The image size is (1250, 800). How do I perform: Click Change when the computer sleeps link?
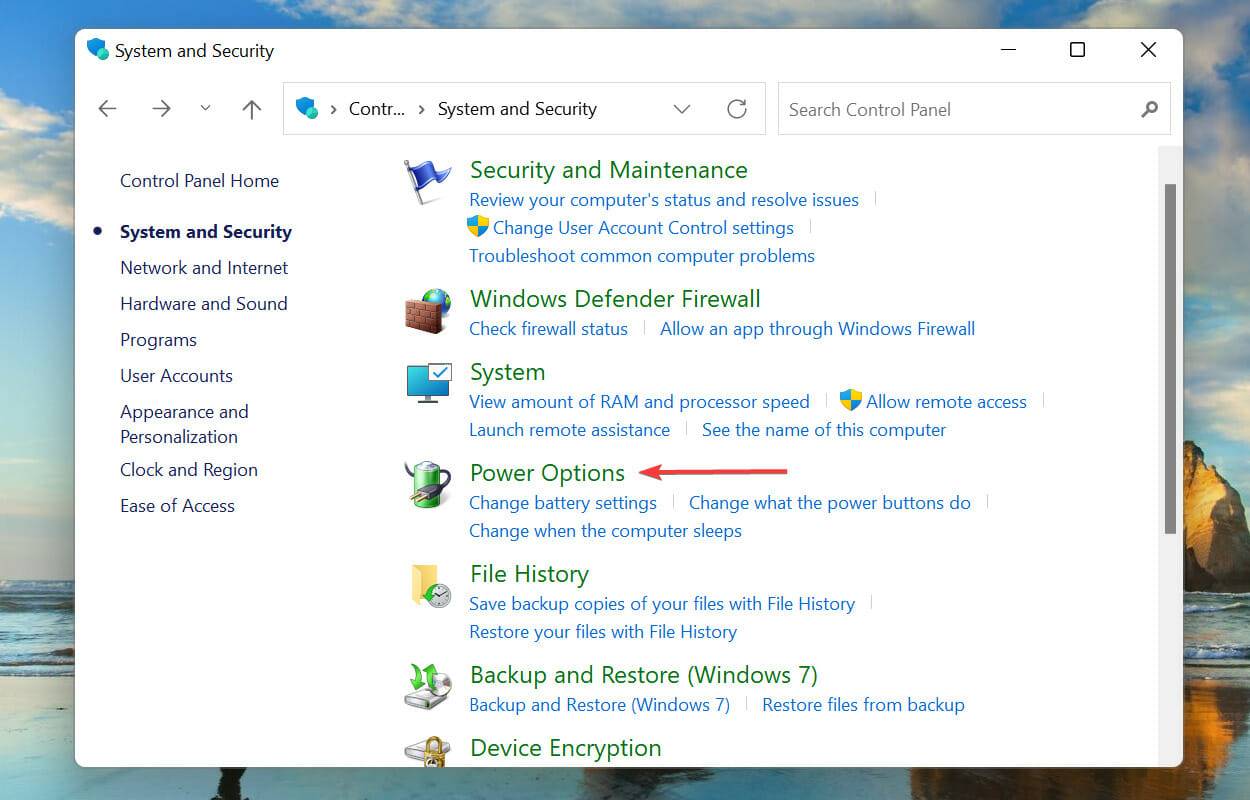[x=605, y=531]
